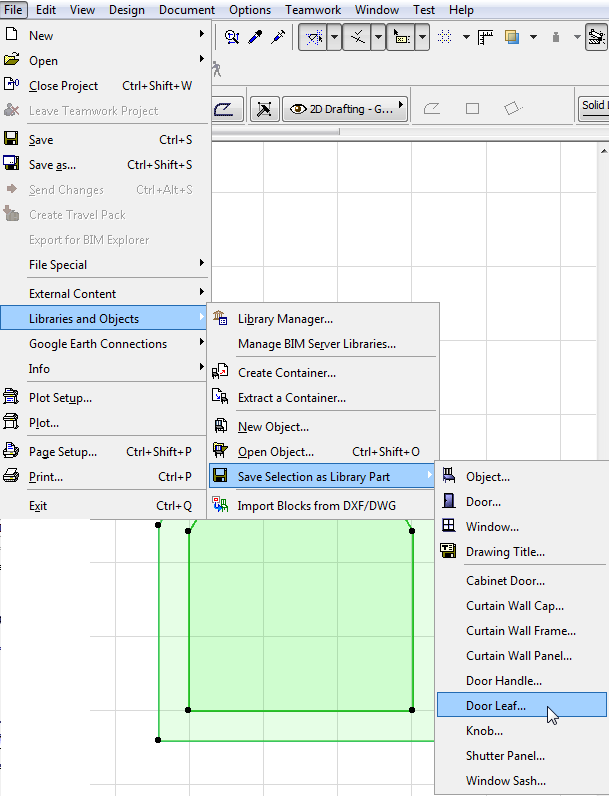
Task: Select the Inject Parameters syringe tool
Action: 278,37
